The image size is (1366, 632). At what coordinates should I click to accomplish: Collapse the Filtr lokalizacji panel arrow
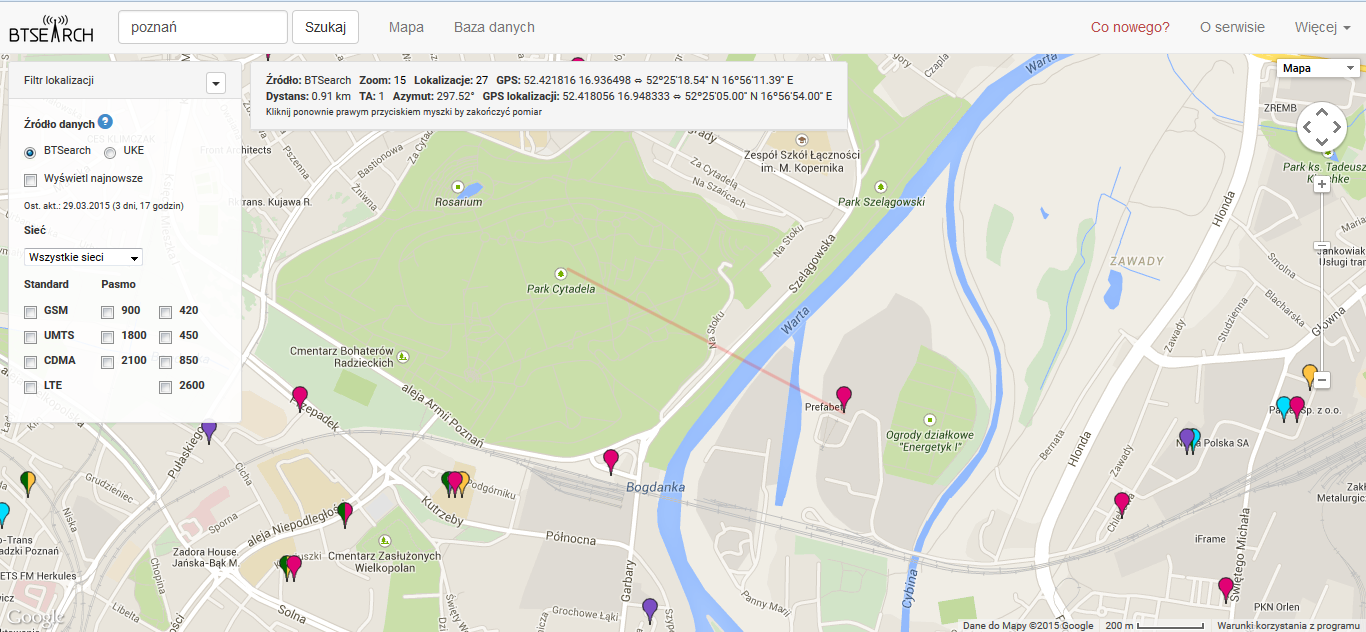click(x=215, y=83)
